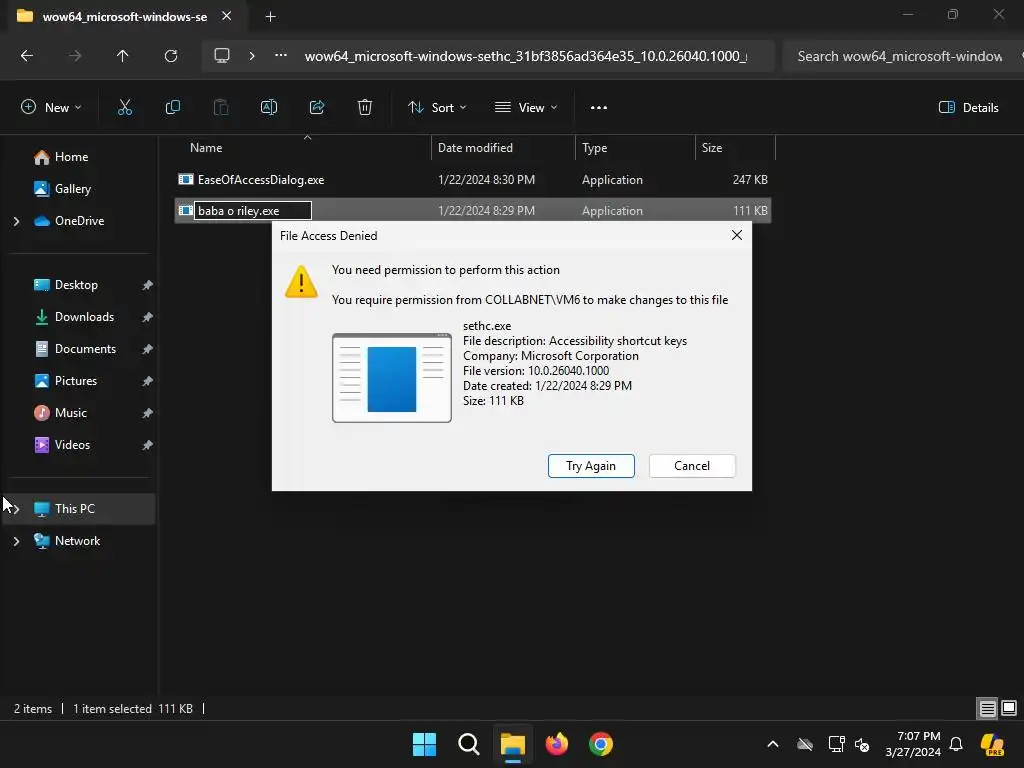Open the network tray icon
Screen dimensions: 1024x768
click(x=836, y=744)
